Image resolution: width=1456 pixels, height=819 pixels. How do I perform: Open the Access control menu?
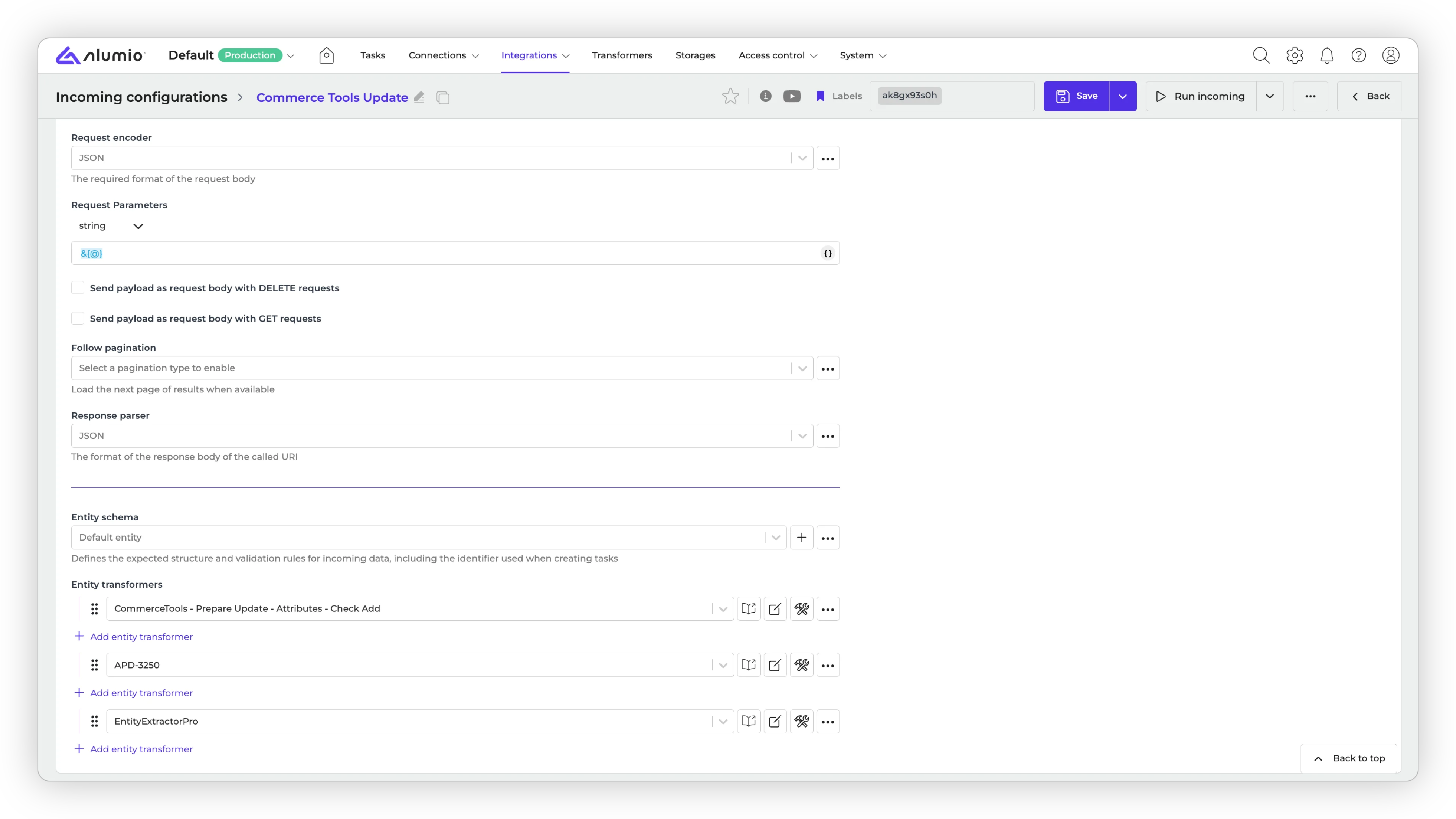coord(778,55)
